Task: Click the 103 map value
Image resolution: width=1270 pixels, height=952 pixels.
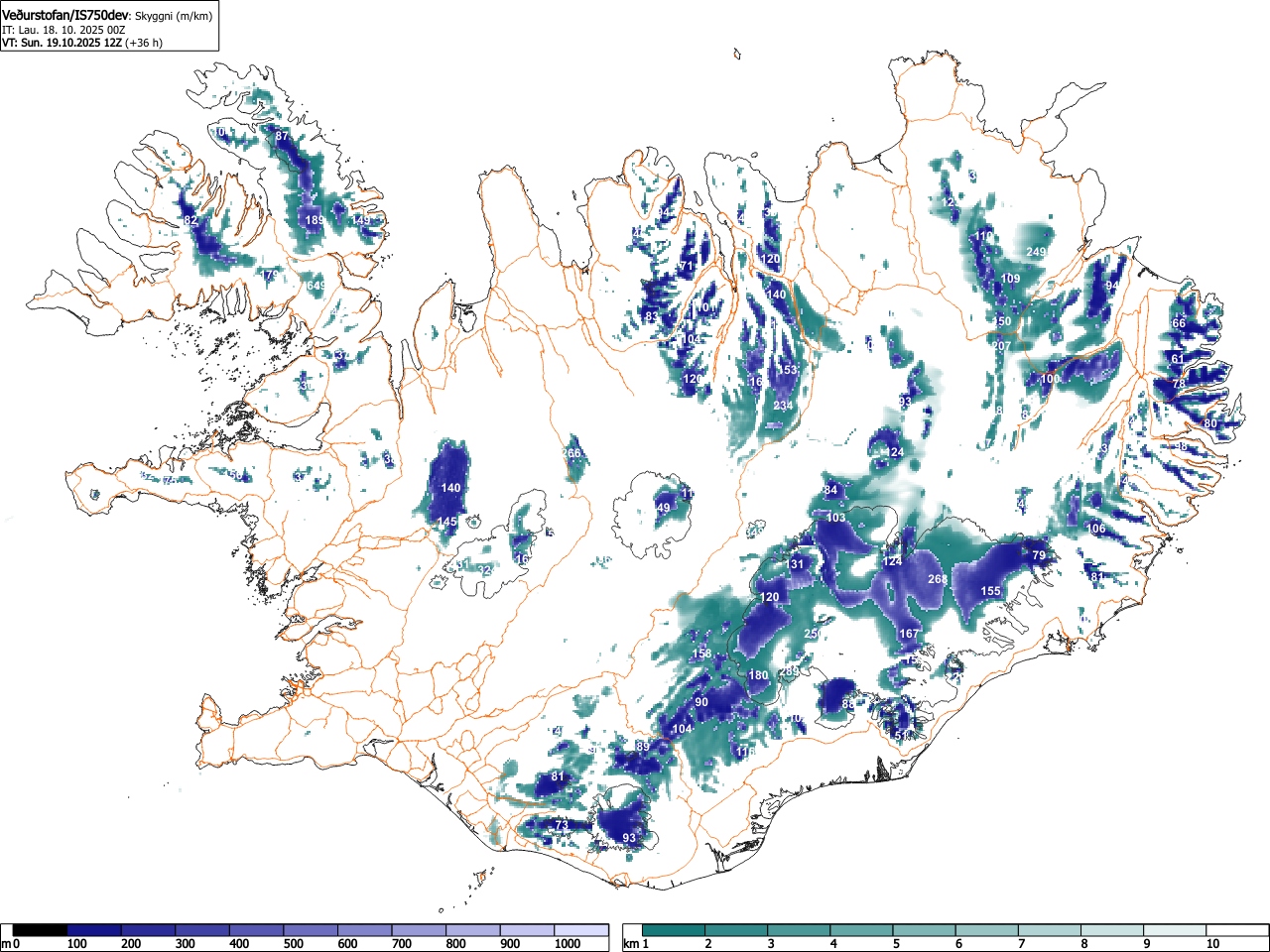Action: [x=835, y=518]
